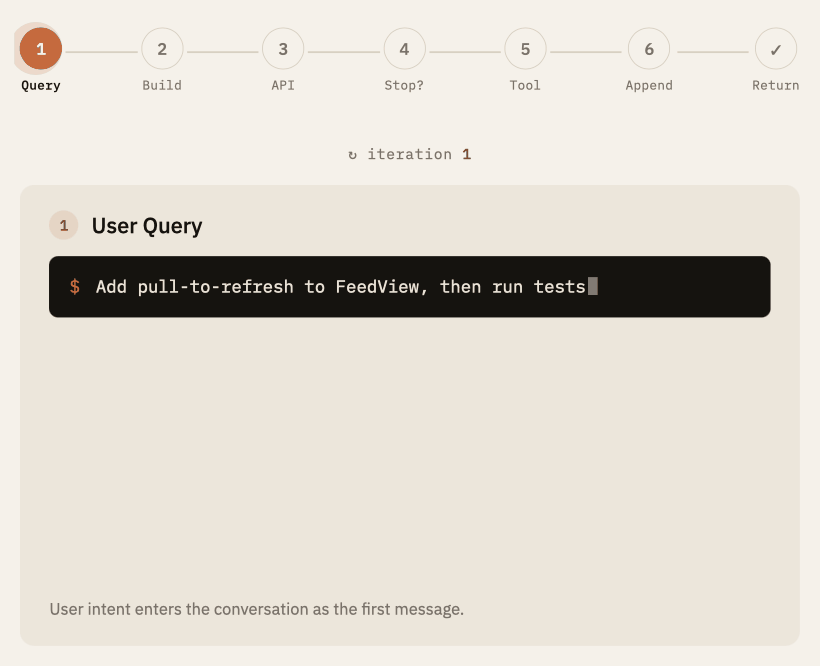Go to step 3 API circle
This screenshot has height=666, width=820.
[x=283, y=49]
